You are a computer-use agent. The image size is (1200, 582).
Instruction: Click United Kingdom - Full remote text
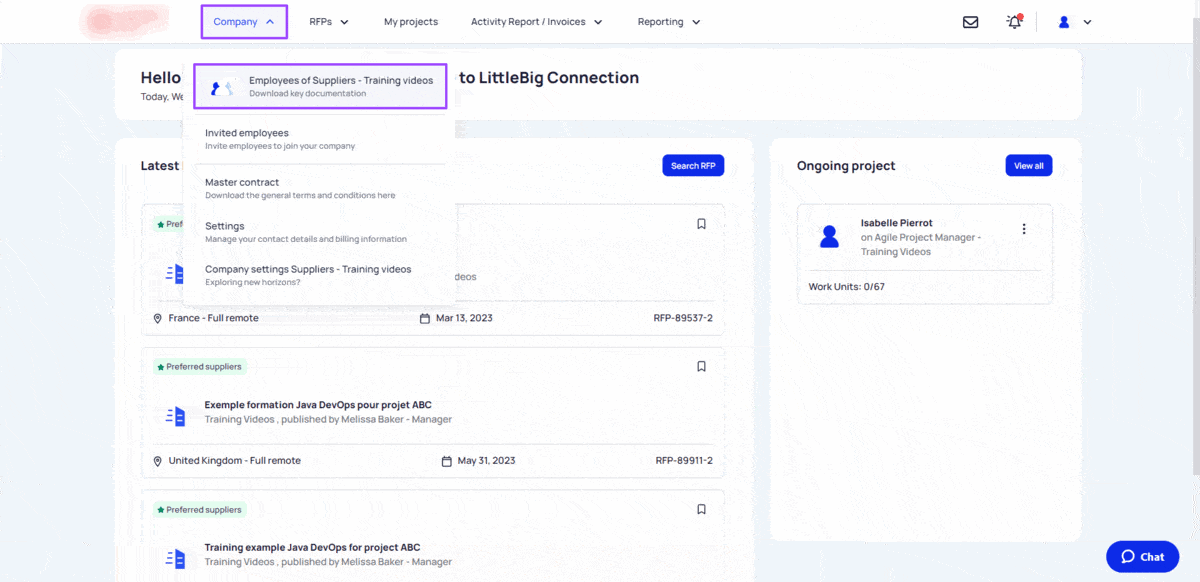(234, 461)
